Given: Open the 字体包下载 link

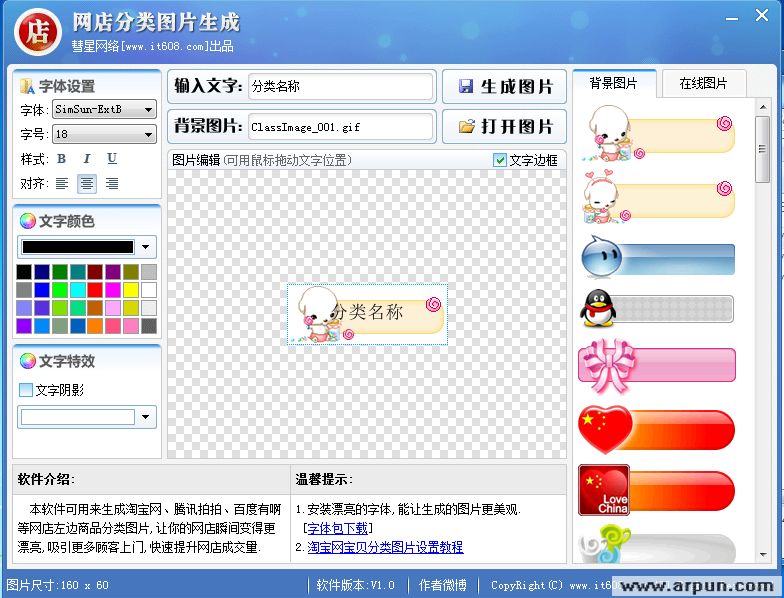Looking at the screenshot, I should coord(338,528).
